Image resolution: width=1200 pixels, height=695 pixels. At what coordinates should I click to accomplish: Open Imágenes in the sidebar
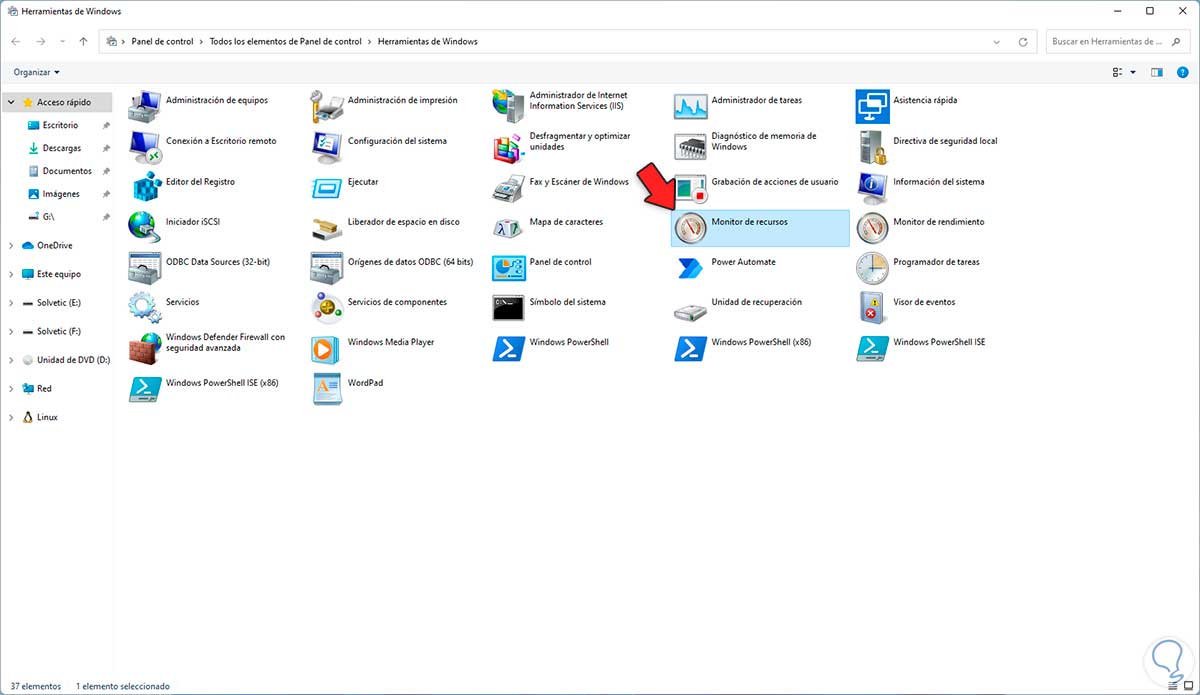click(x=61, y=194)
